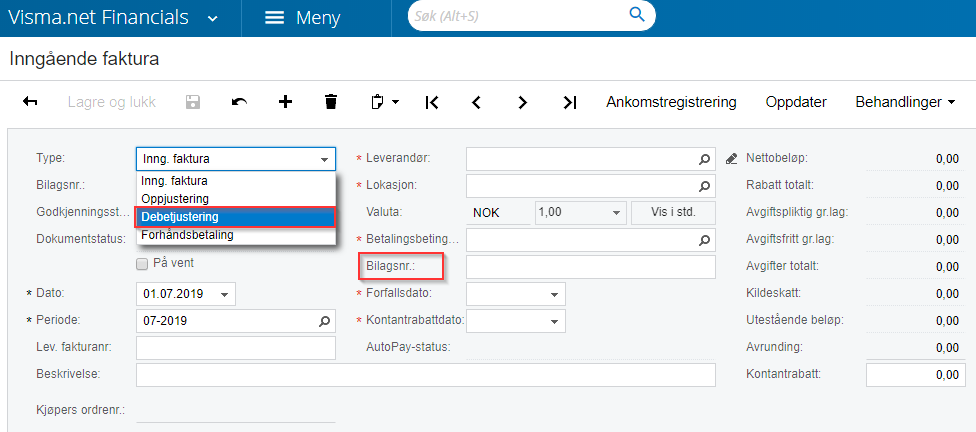Click the Beskrivelse text field
The image size is (976, 432).
(425, 375)
